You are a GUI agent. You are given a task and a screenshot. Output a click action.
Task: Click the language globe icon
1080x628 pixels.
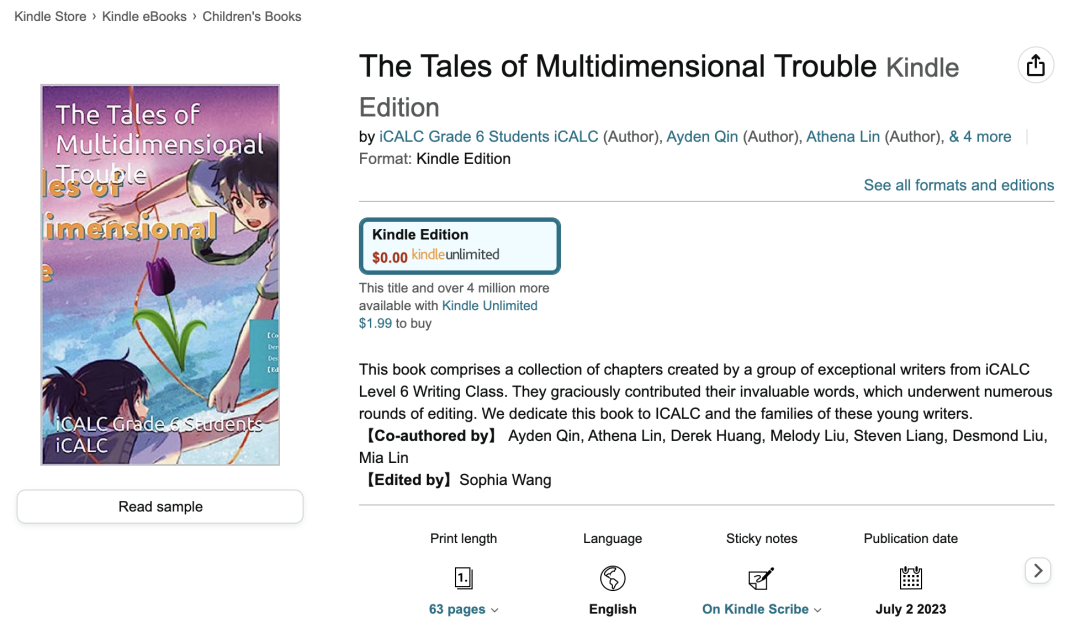point(612,578)
